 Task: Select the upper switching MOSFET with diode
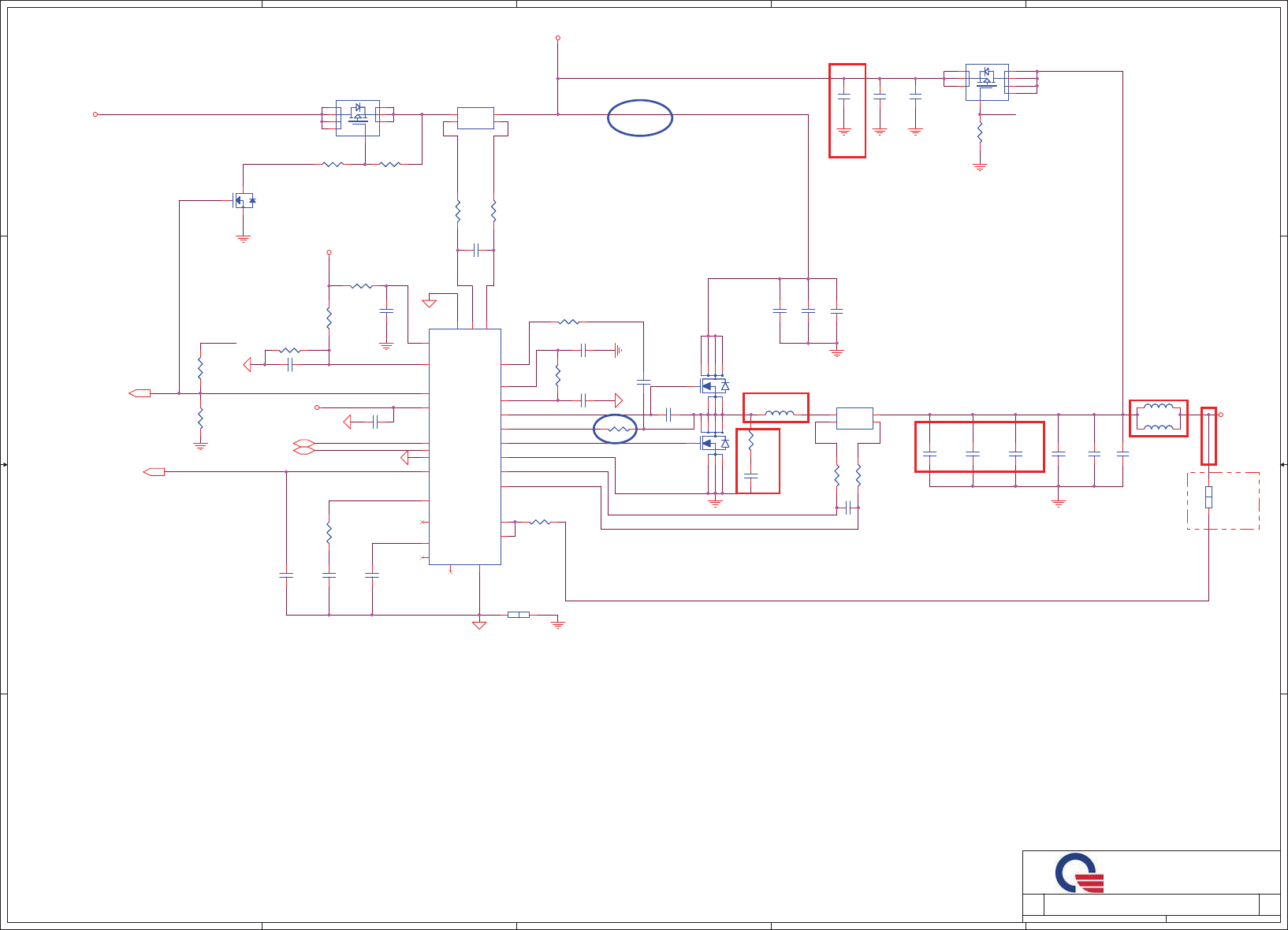pyautogui.click(x=714, y=386)
